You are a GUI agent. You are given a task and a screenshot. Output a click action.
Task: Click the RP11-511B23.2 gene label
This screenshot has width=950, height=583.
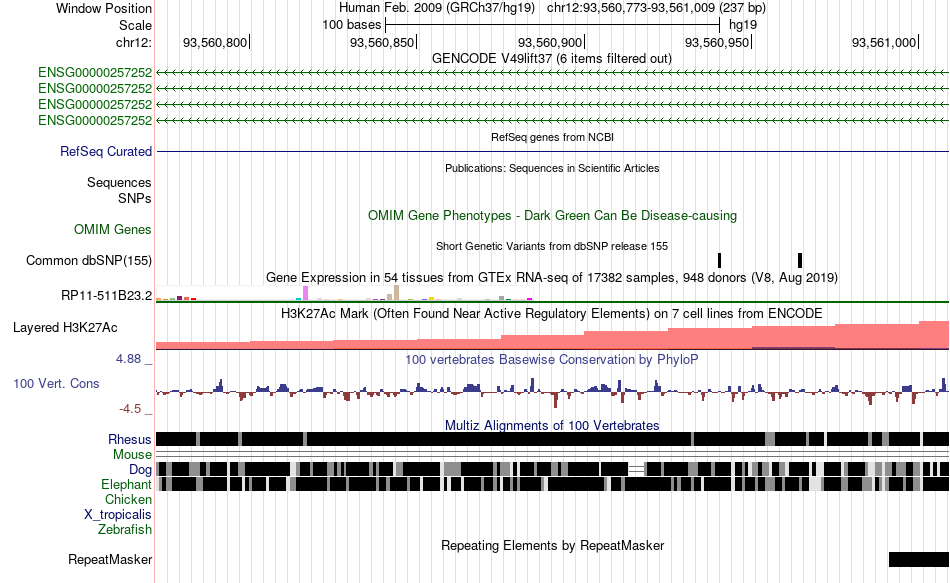point(107,296)
